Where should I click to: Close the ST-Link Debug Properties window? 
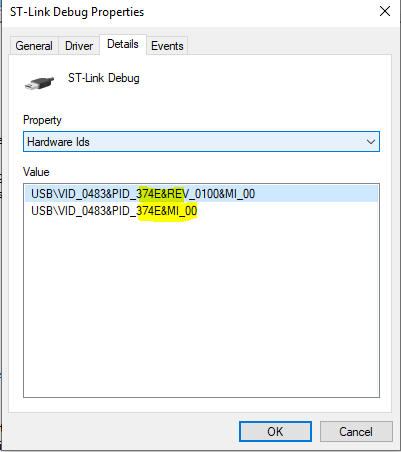(x=385, y=12)
